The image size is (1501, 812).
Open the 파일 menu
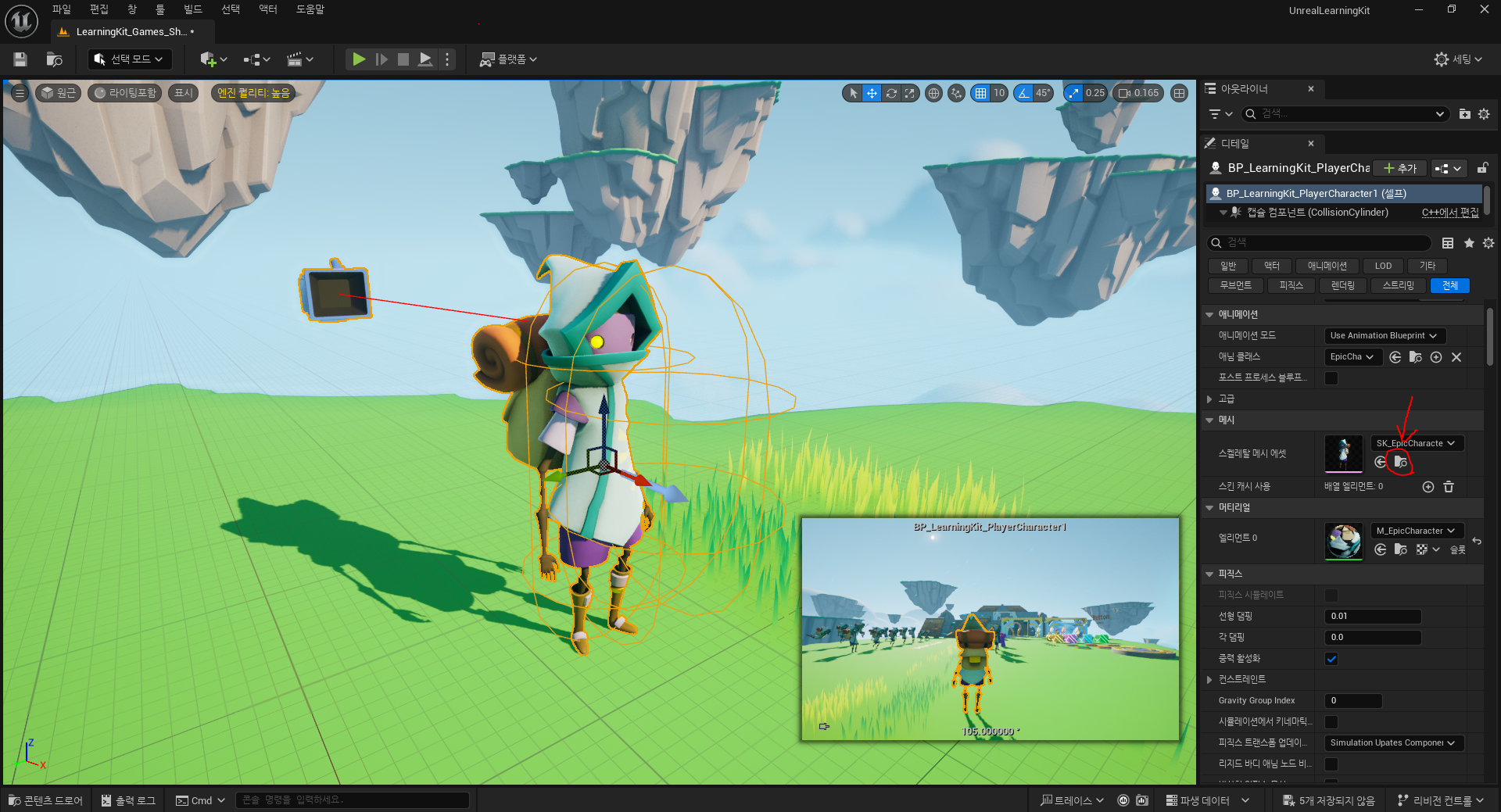click(62, 9)
